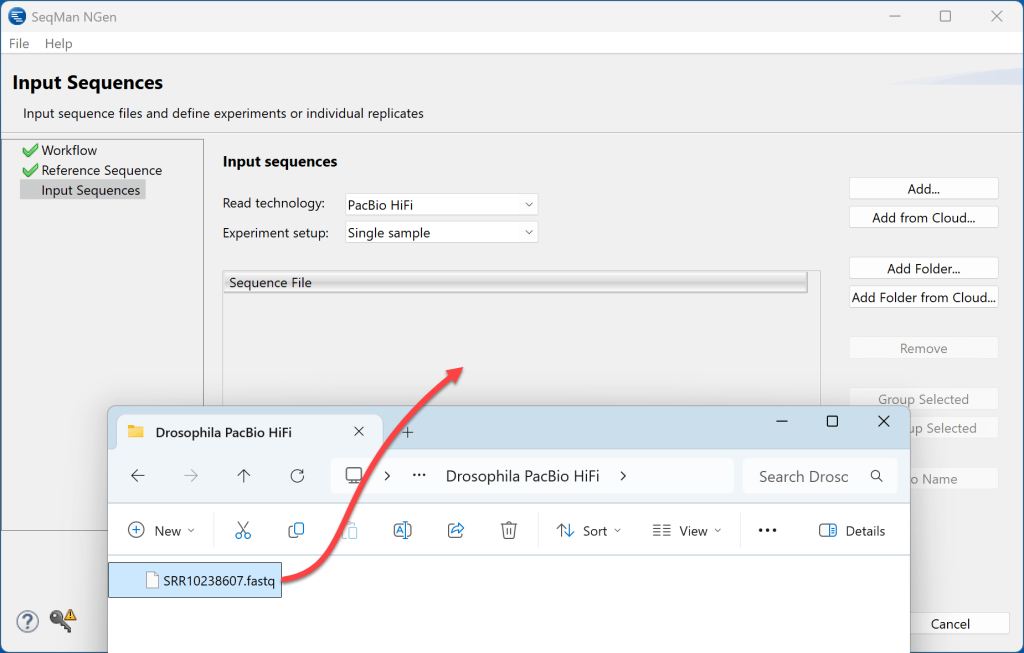Click the license key warning icon

click(x=63, y=620)
